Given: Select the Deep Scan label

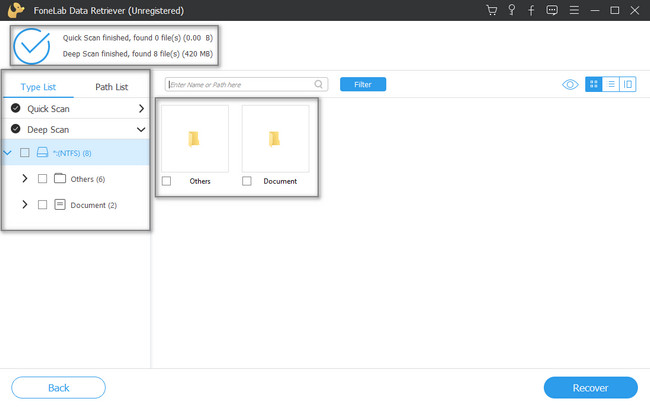Looking at the screenshot, I should coord(48,130).
